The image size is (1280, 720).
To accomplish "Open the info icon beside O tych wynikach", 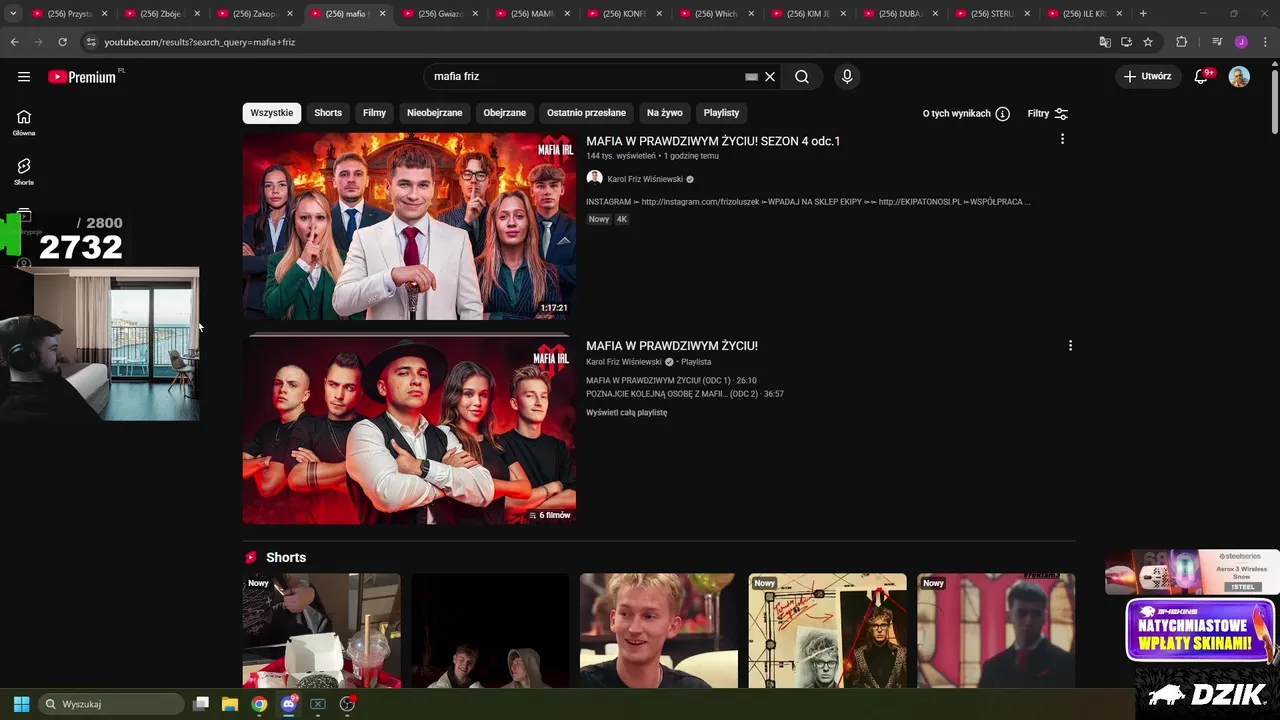I will click(1003, 114).
